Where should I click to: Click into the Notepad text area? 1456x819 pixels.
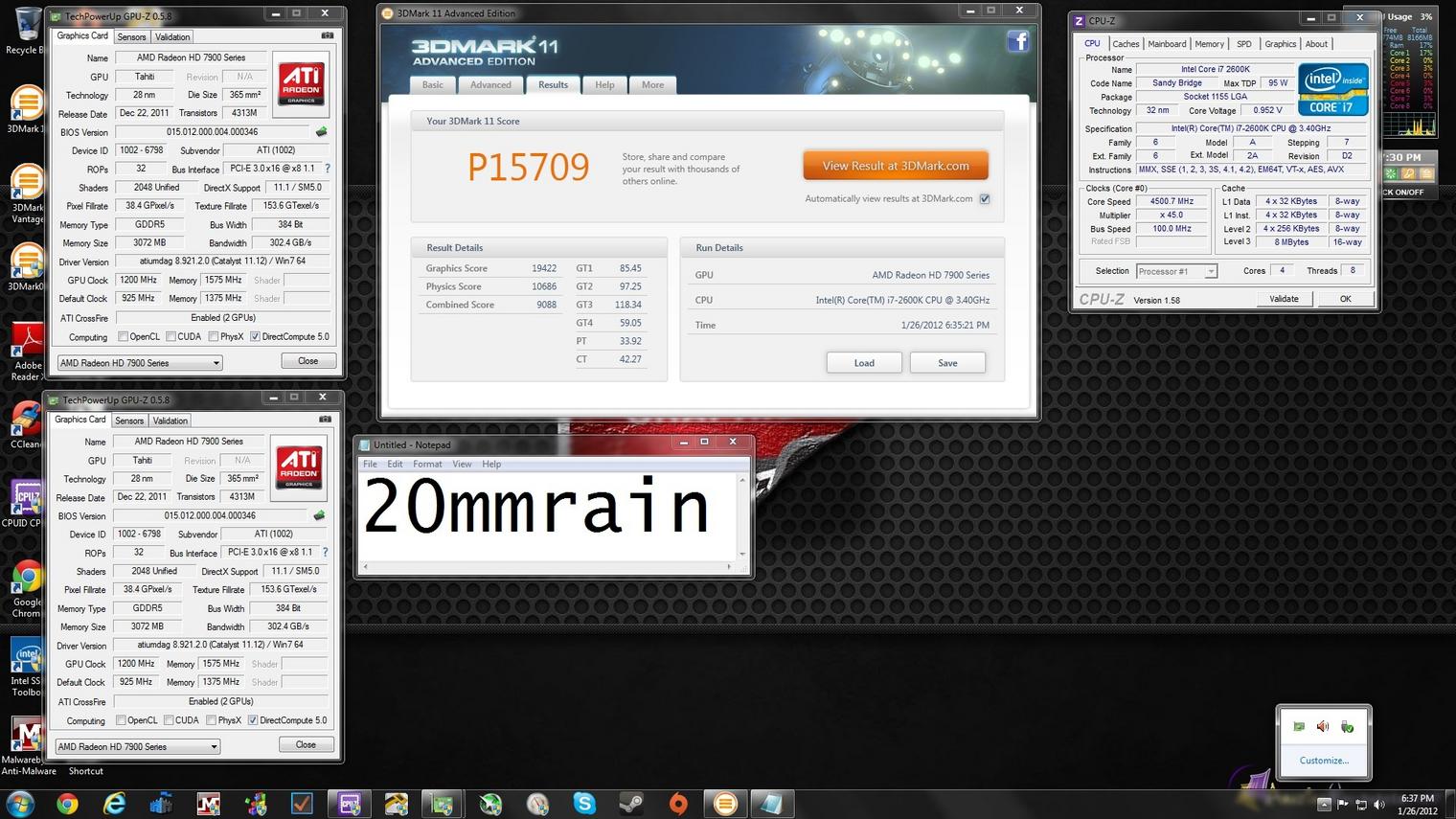pos(547,516)
